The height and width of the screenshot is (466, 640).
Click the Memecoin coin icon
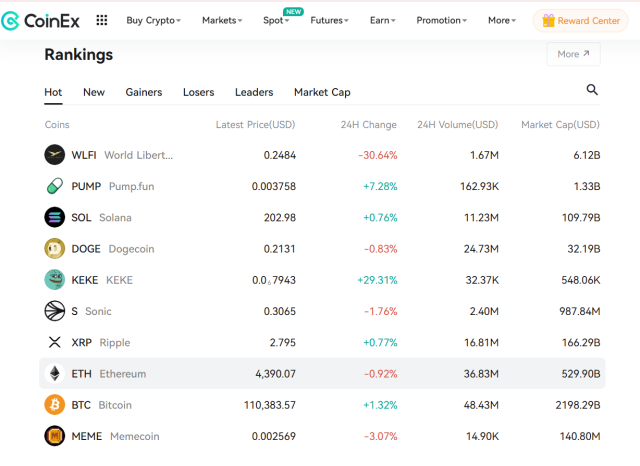pos(55,436)
